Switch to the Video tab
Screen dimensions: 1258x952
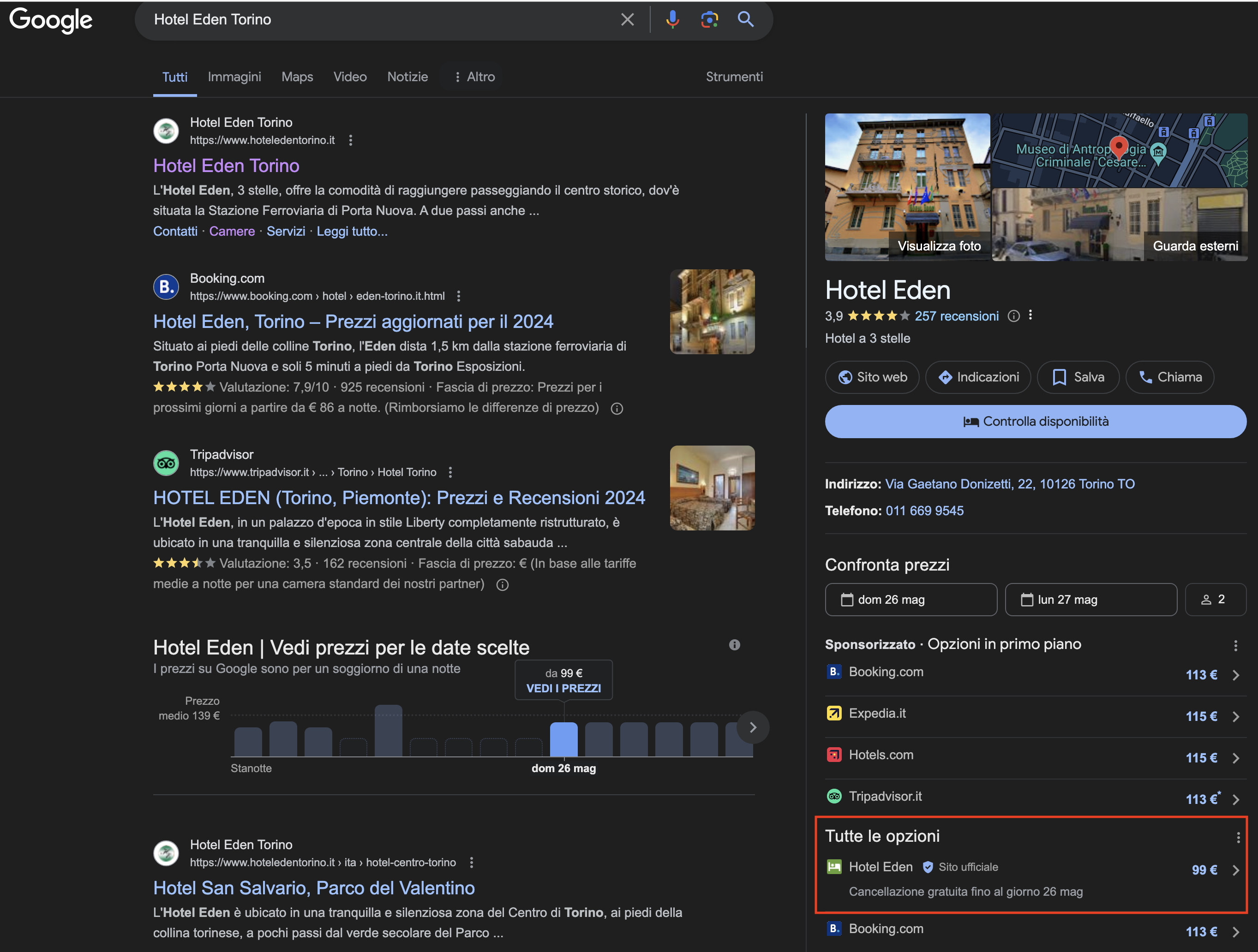350,77
